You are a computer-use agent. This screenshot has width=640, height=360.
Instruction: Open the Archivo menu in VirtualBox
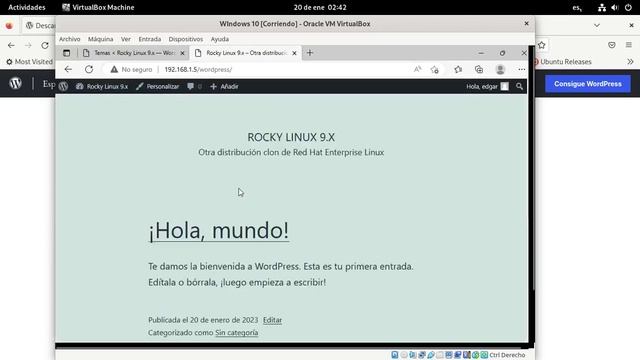[x=69, y=39]
